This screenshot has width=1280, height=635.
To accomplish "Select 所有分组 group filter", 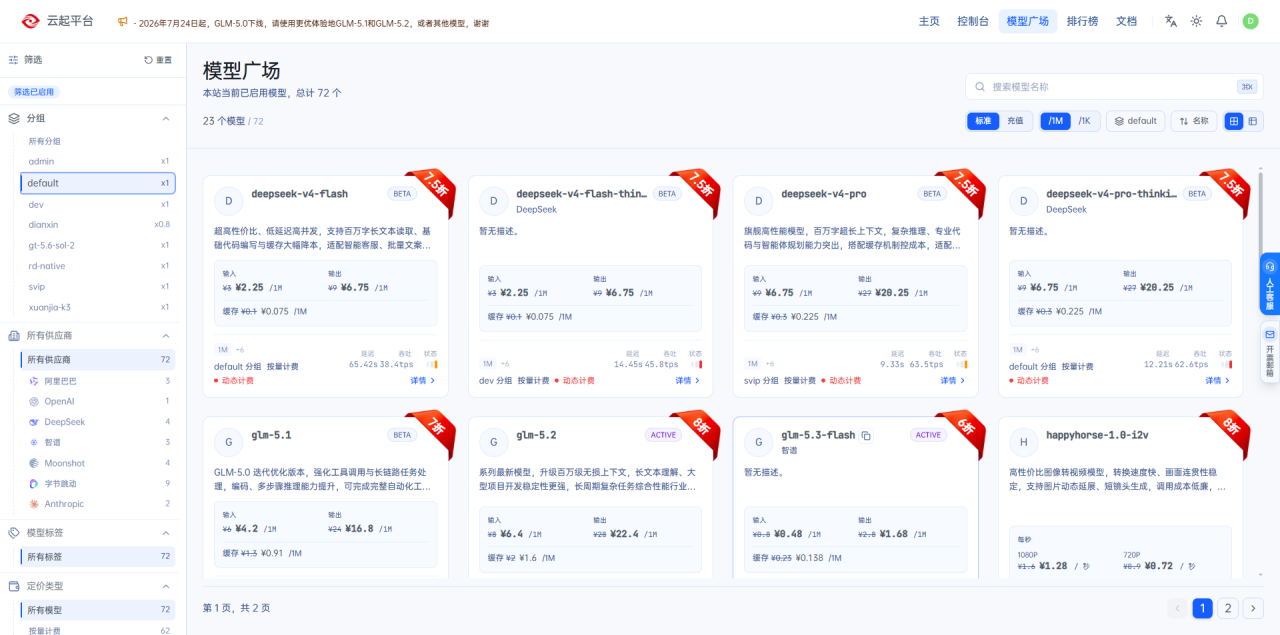I will click(98, 141).
